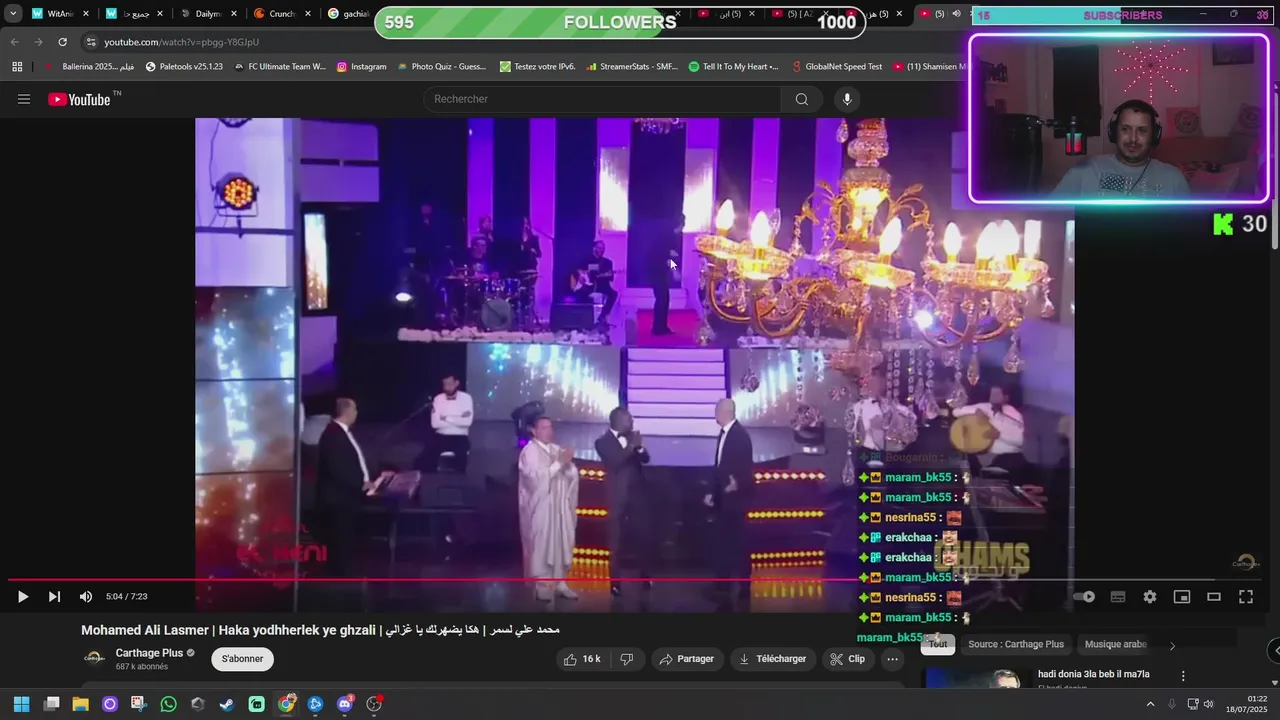Focus the Rechercher search box
Viewport: 1280px width, 720px height.
point(602,99)
